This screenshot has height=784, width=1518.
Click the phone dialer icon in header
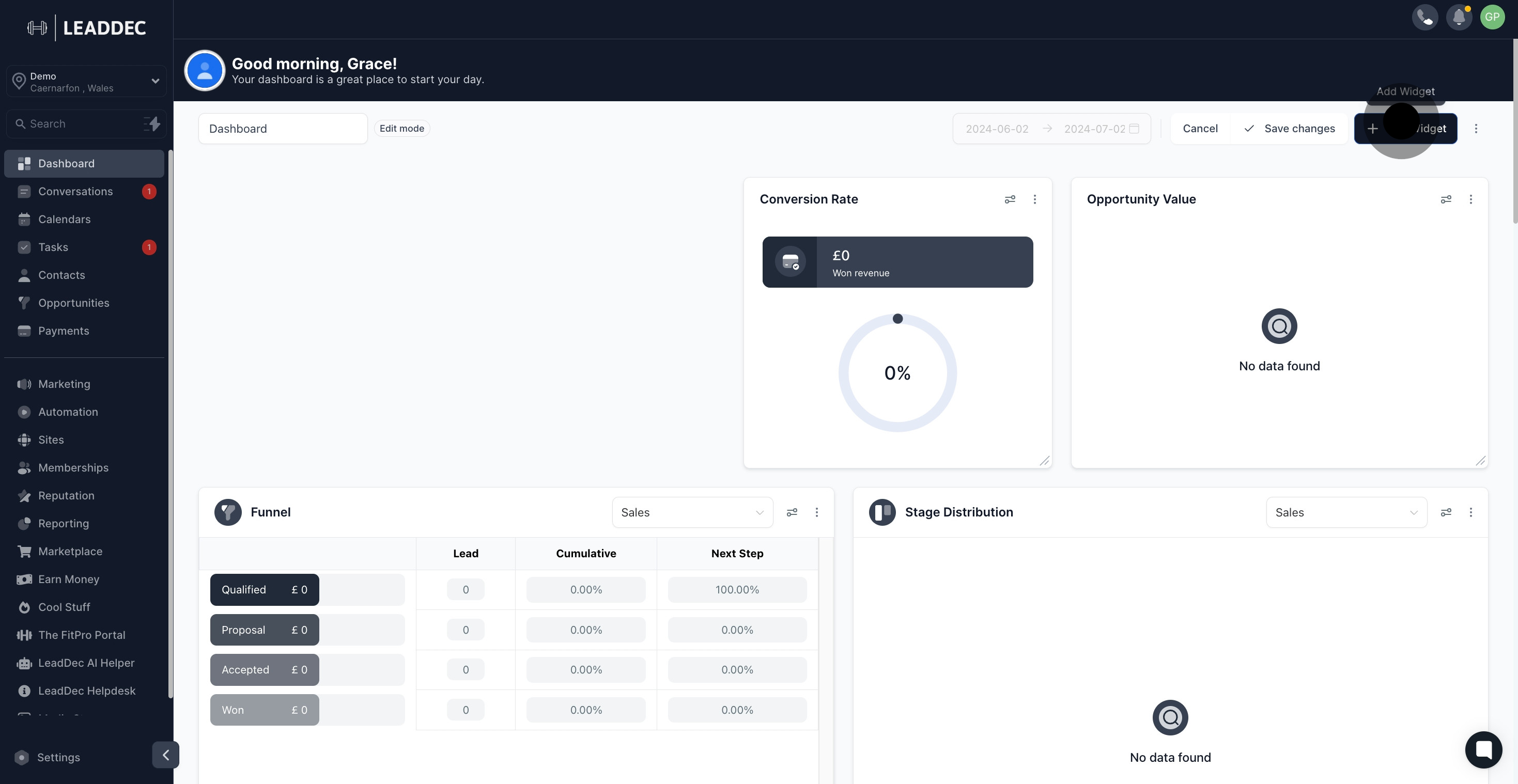(1424, 17)
